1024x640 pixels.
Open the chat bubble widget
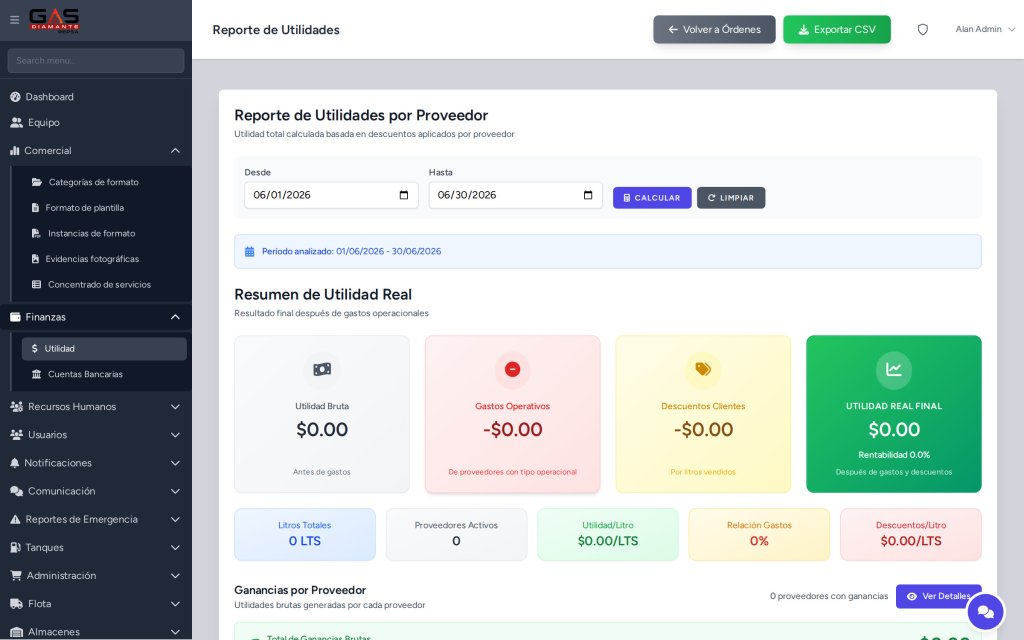[x=985, y=612]
